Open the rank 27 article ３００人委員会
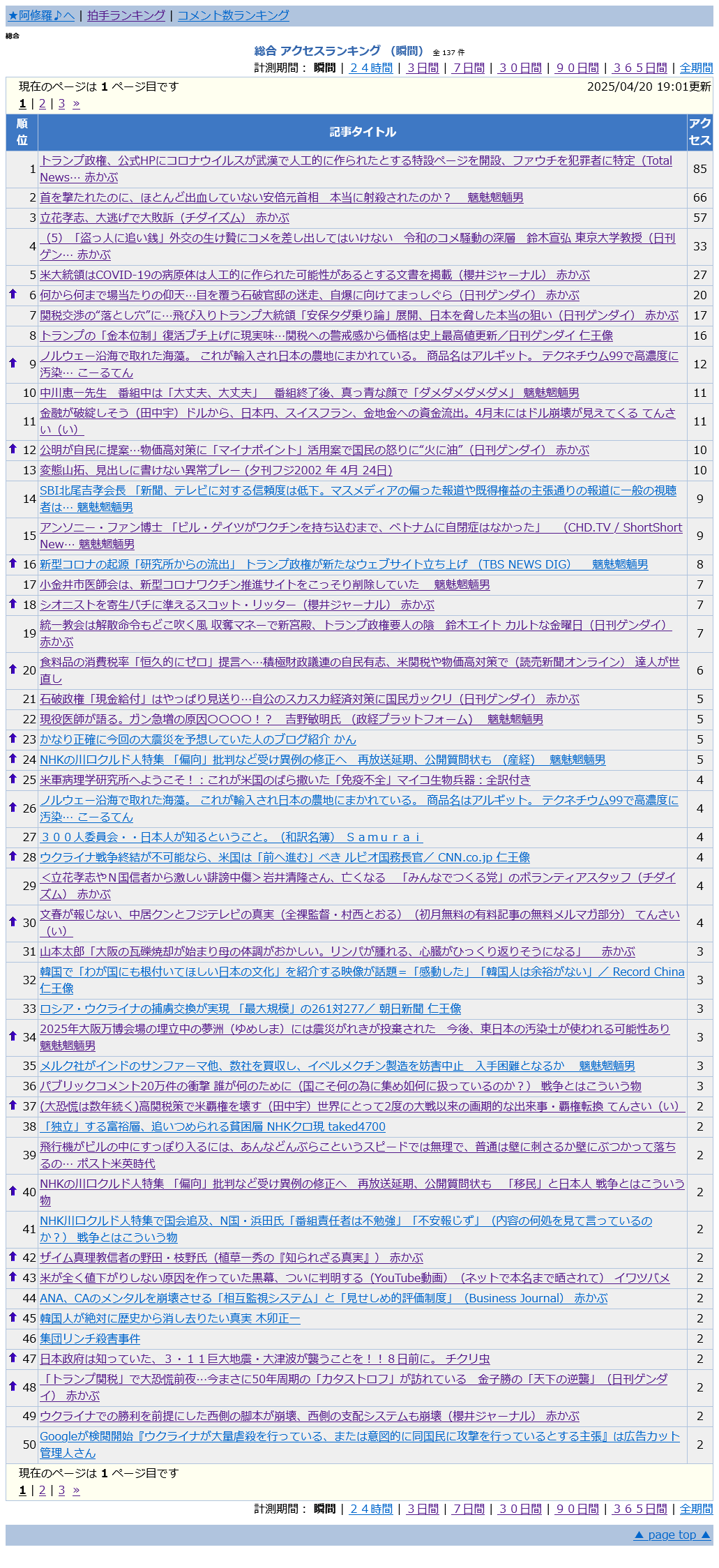Viewport: 719px width, 1568px height. tap(231, 837)
